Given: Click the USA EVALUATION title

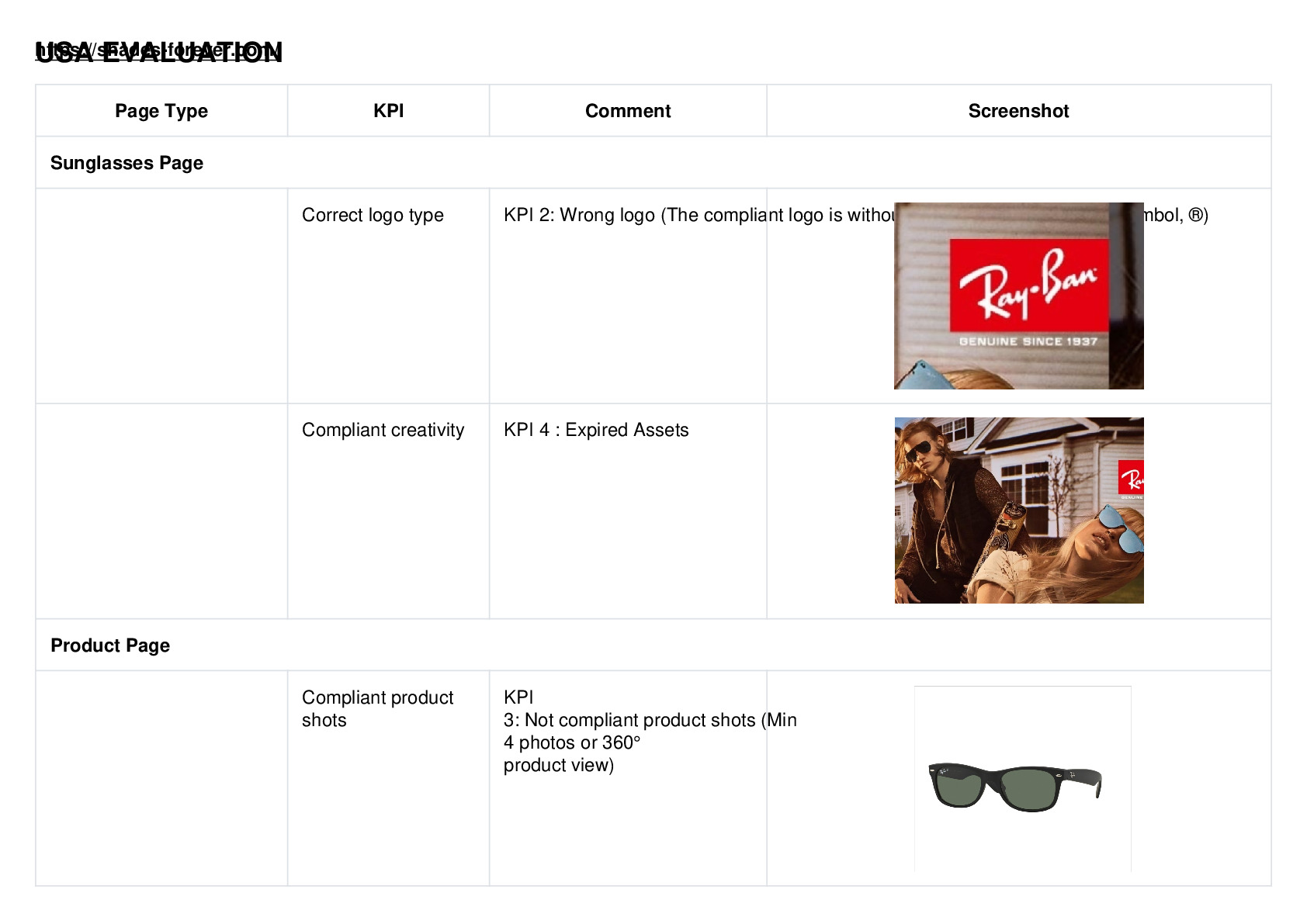Looking at the screenshot, I should tap(158, 53).
